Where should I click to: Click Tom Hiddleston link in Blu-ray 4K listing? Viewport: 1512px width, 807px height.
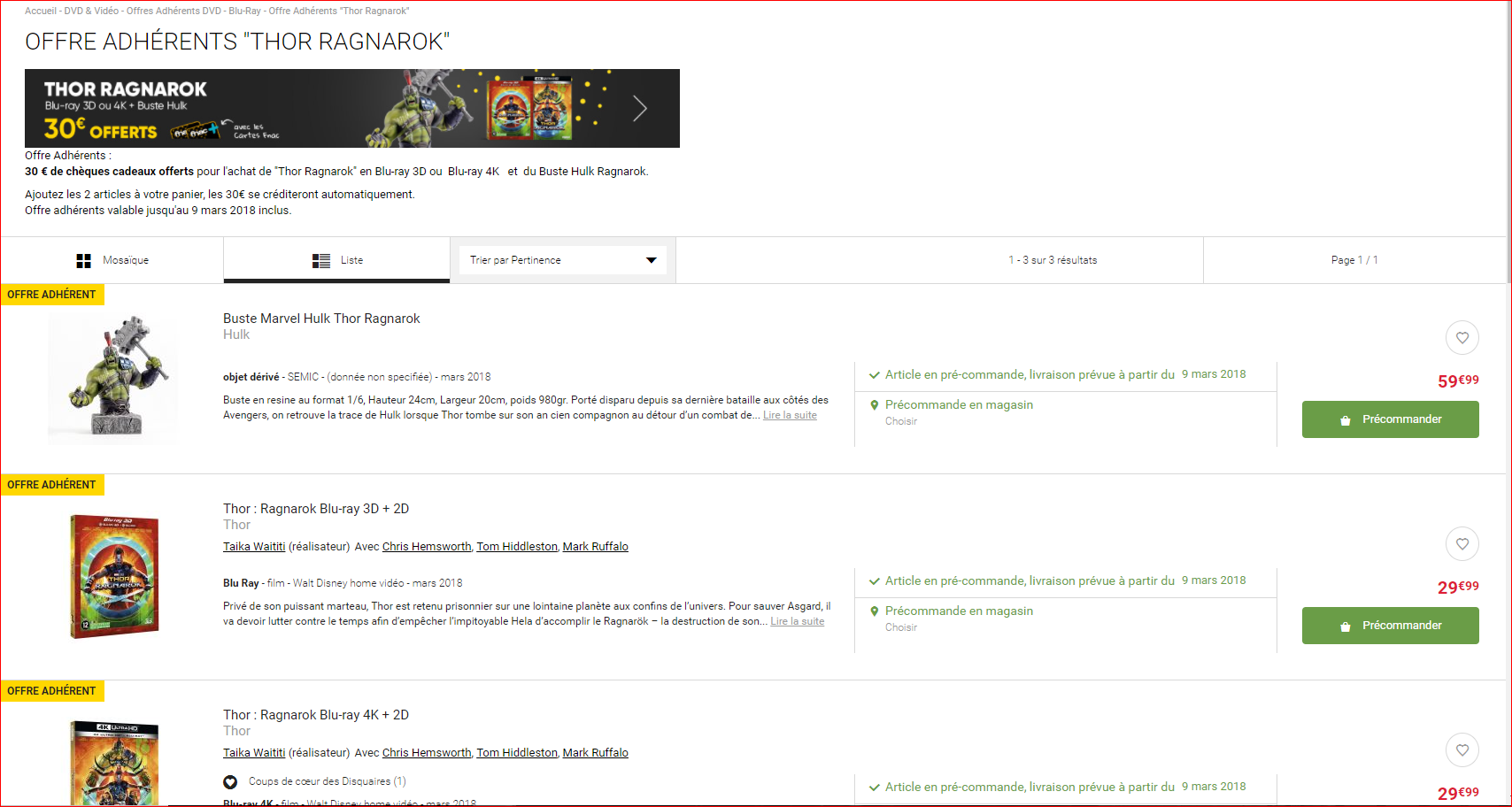pyautogui.click(x=517, y=753)
